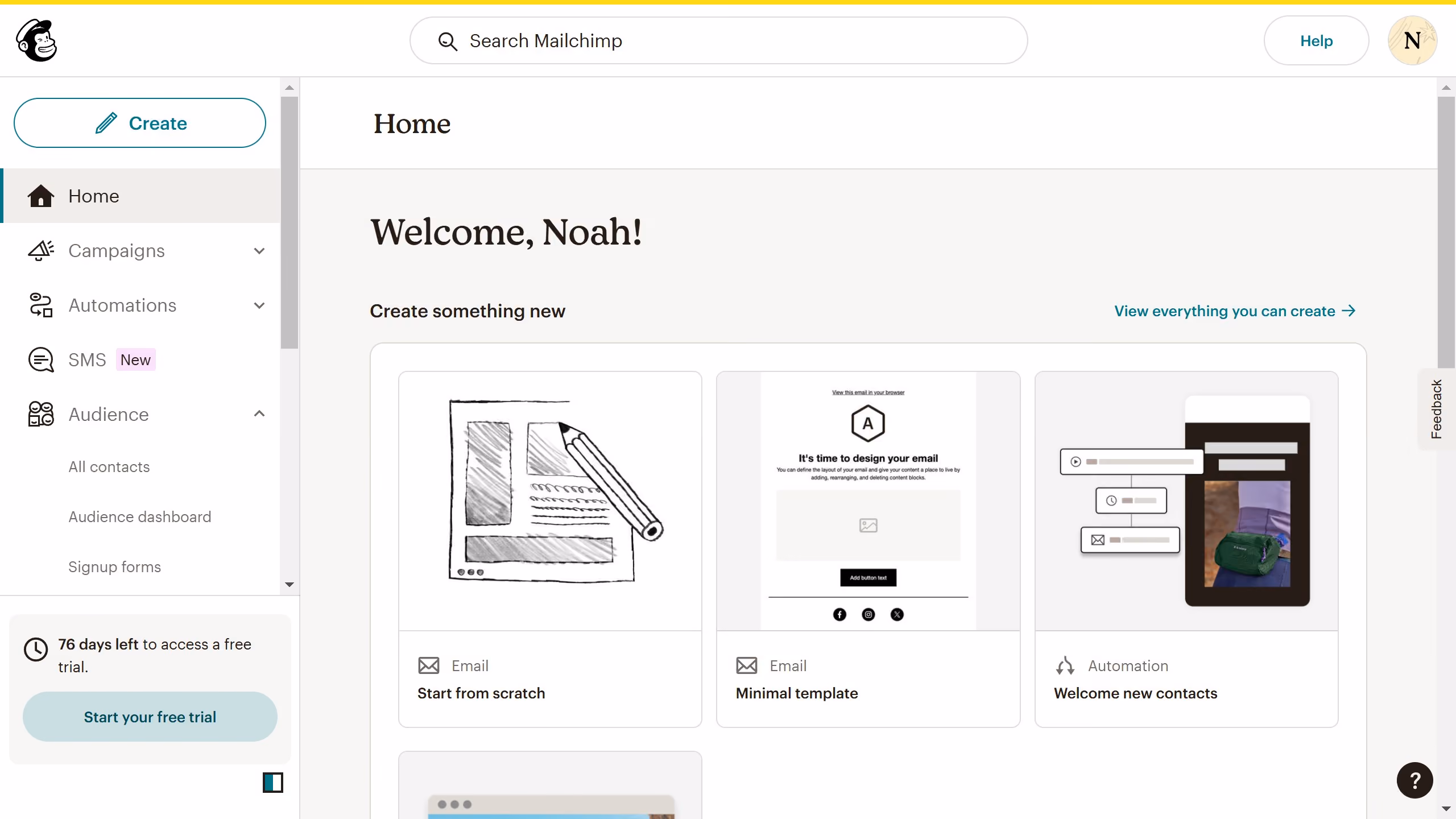Go to All contacts
Image resolution: width=1456 pixels, height=819 pixels.
(109, 467)
